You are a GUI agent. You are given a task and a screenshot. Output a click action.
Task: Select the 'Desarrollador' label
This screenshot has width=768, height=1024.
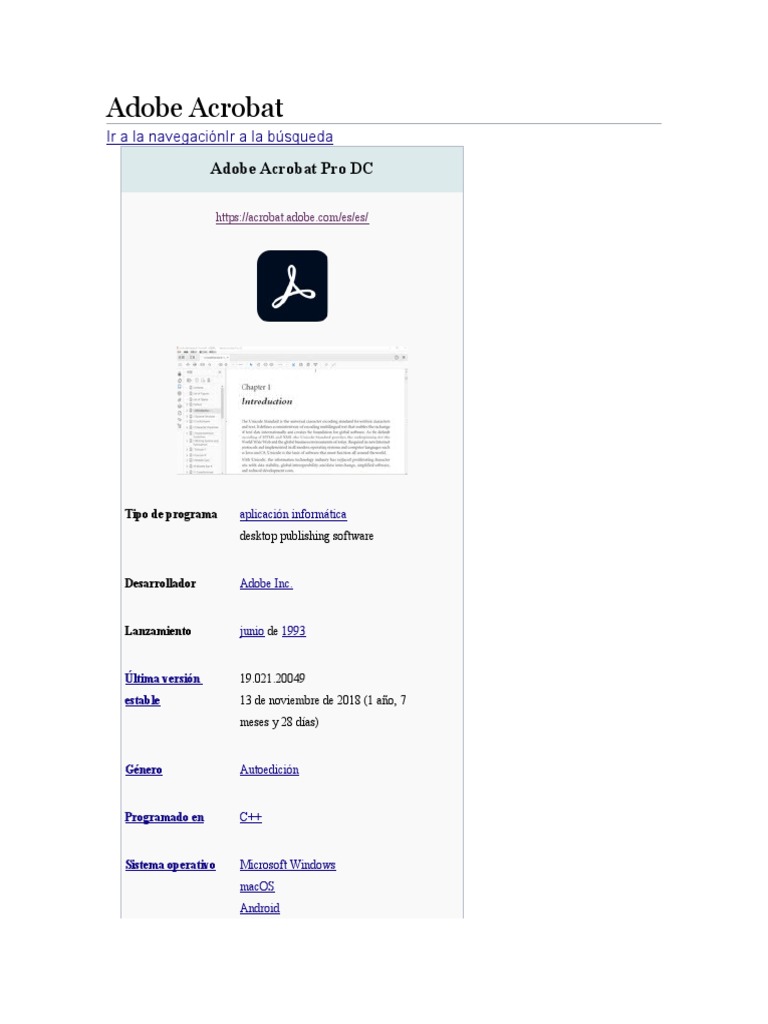tap(160, 583)
